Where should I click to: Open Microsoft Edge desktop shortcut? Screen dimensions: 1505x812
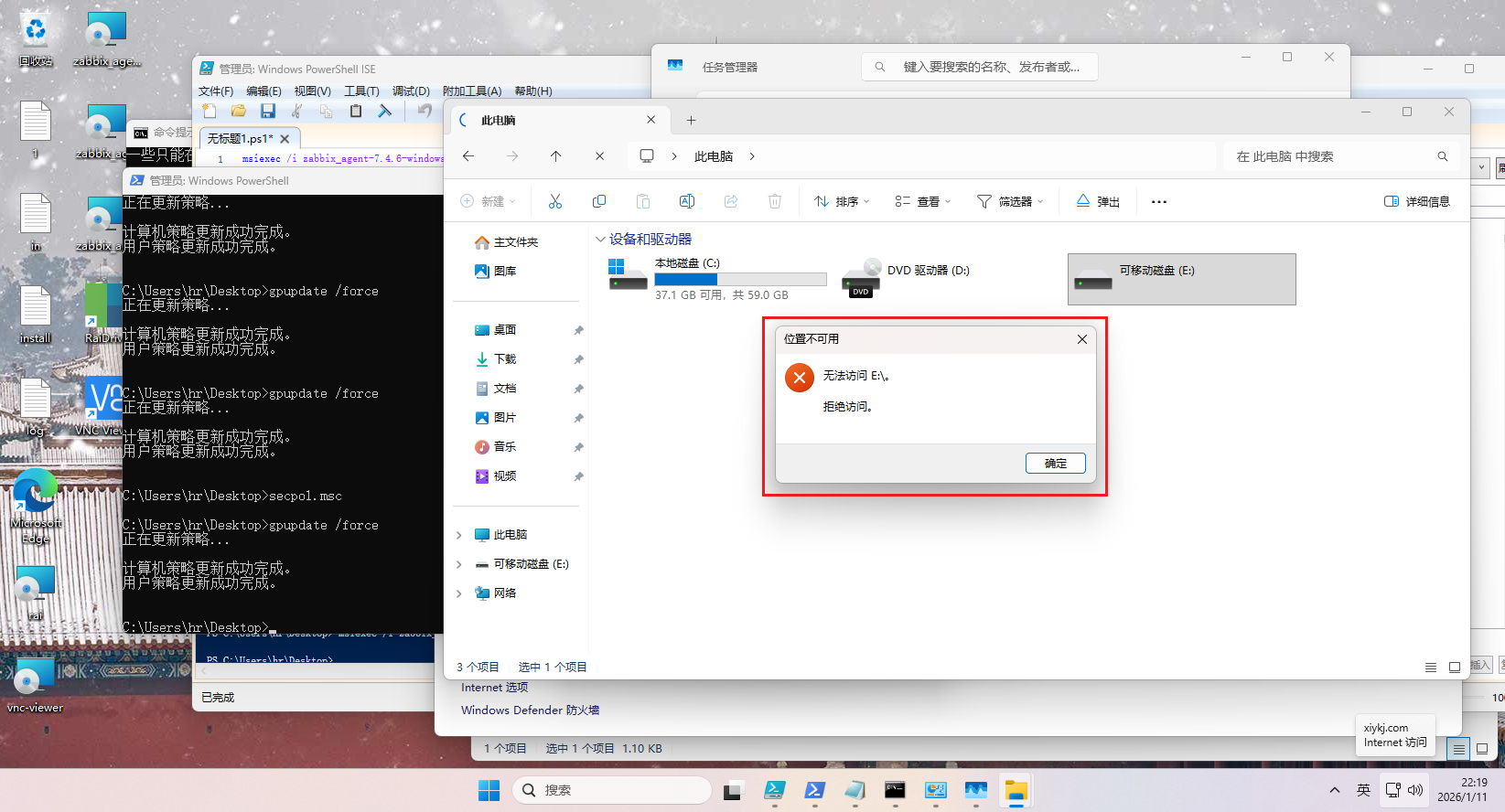click(36, 505)
